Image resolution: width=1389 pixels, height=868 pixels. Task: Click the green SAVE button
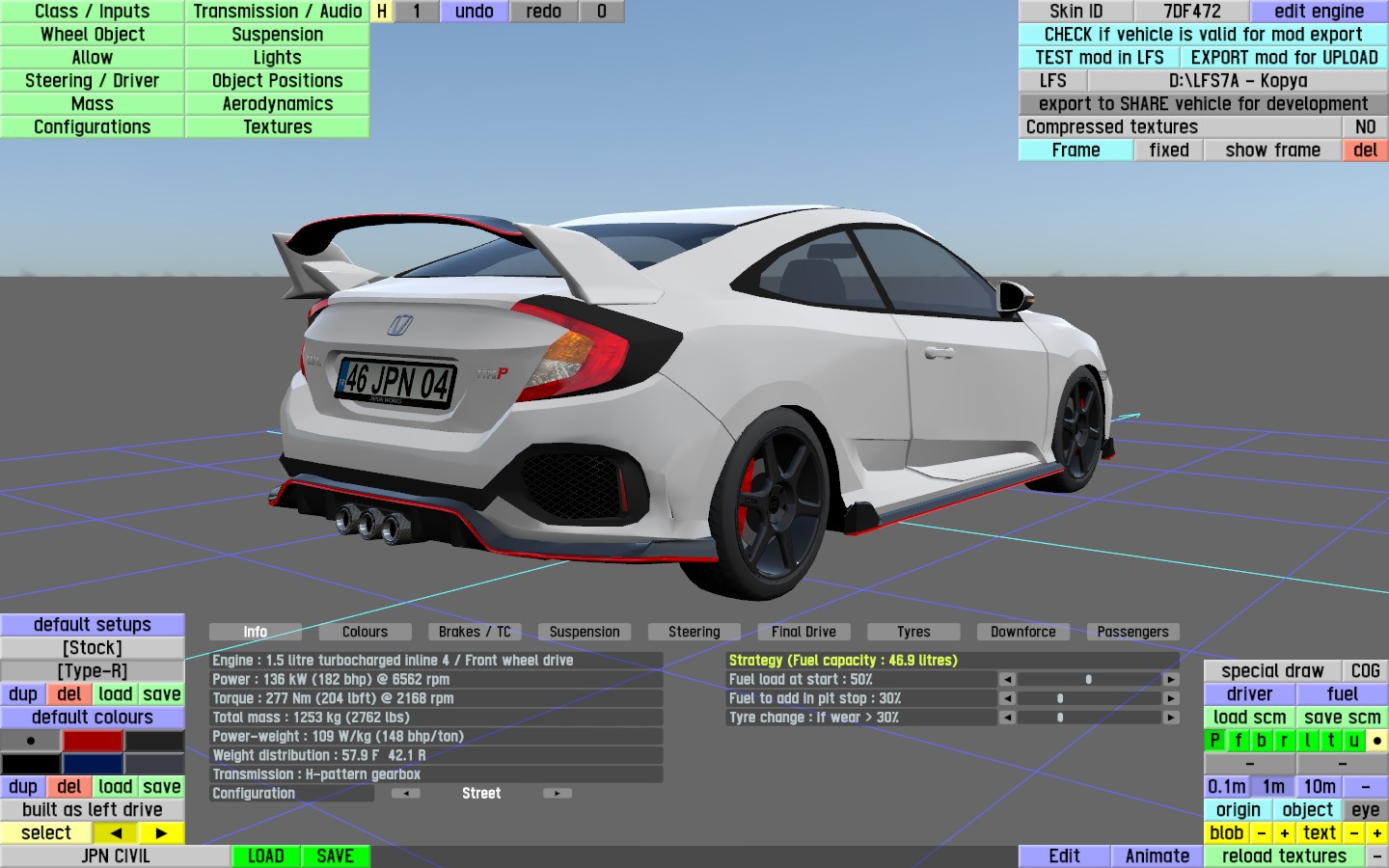click(336, 856)
